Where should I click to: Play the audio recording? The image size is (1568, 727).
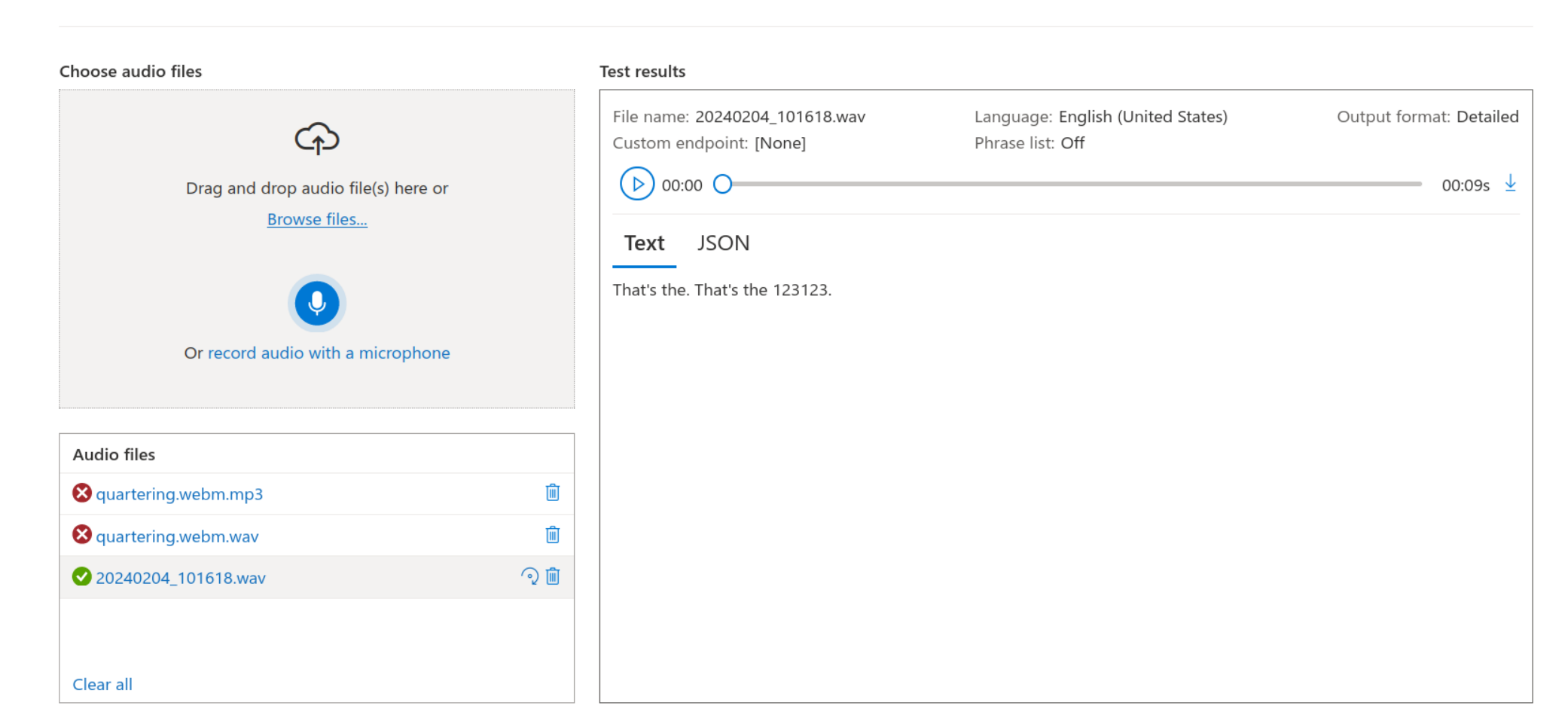click(637, 184)
